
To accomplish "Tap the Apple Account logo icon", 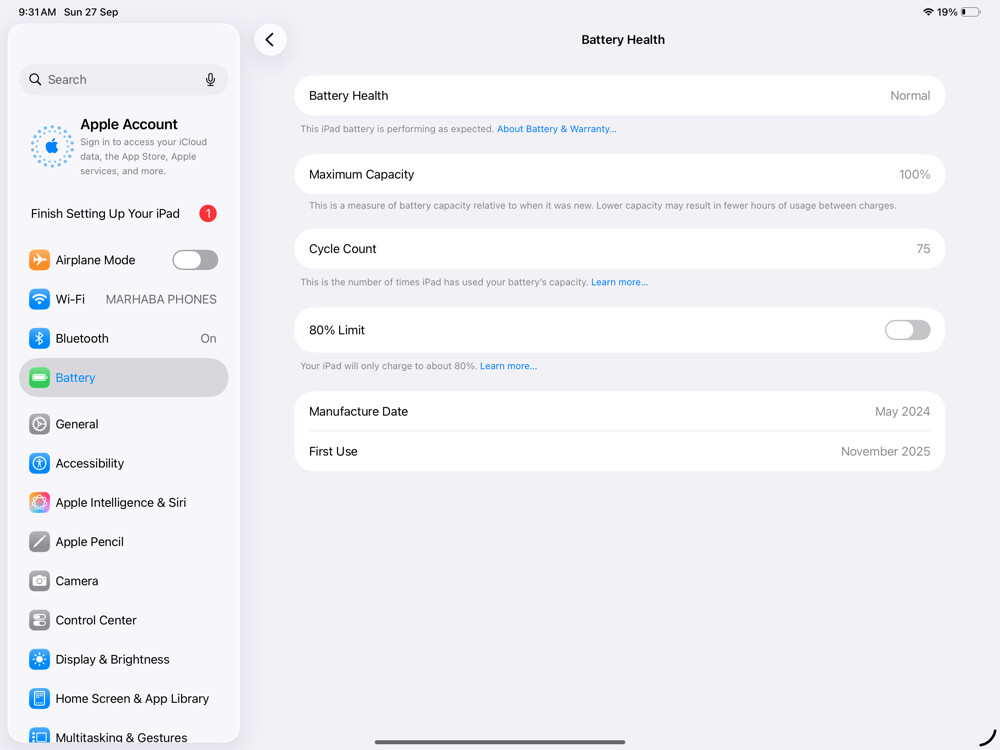I will 52,147.
